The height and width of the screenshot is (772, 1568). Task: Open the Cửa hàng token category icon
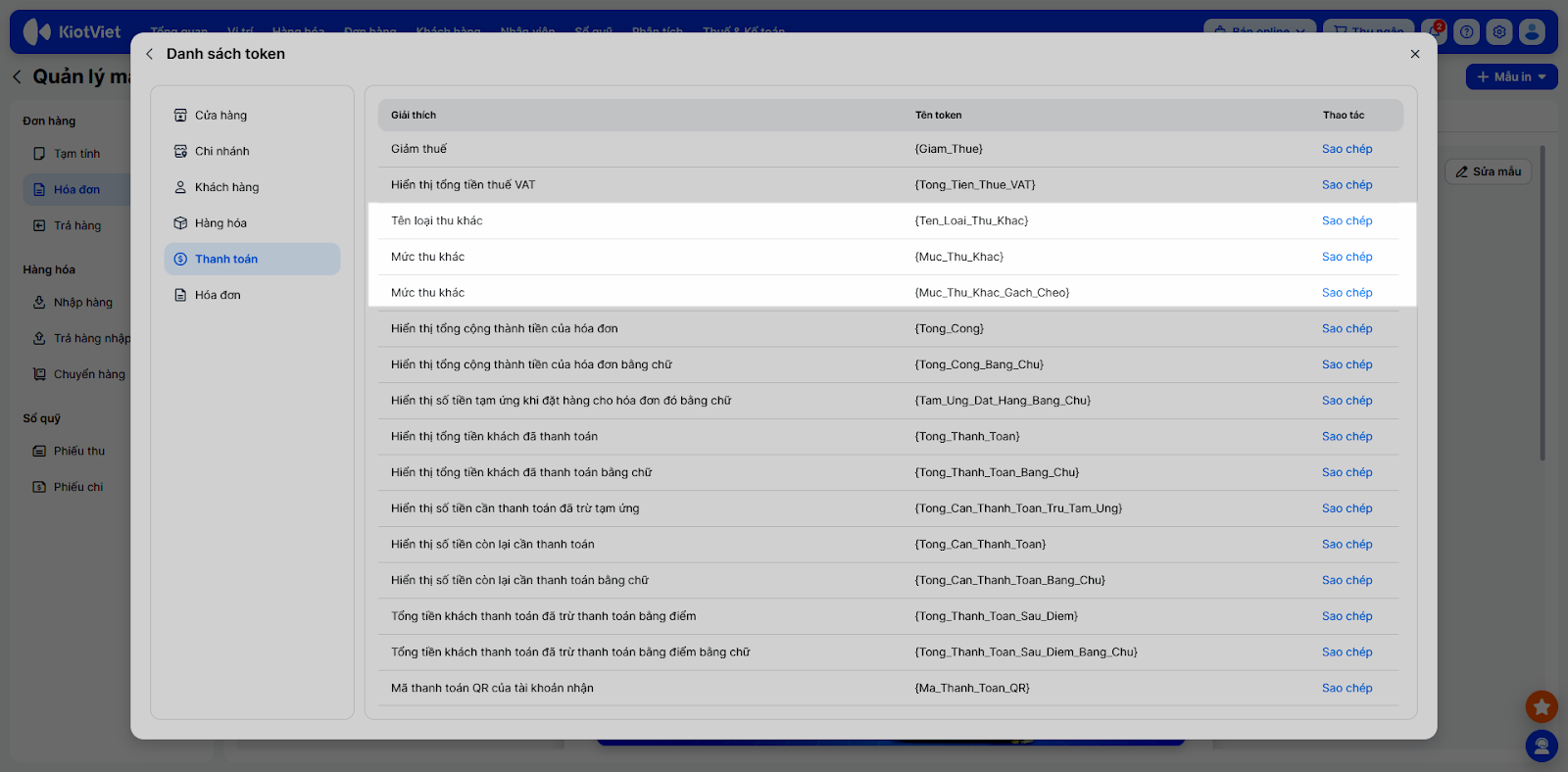[x=180, y=116]
